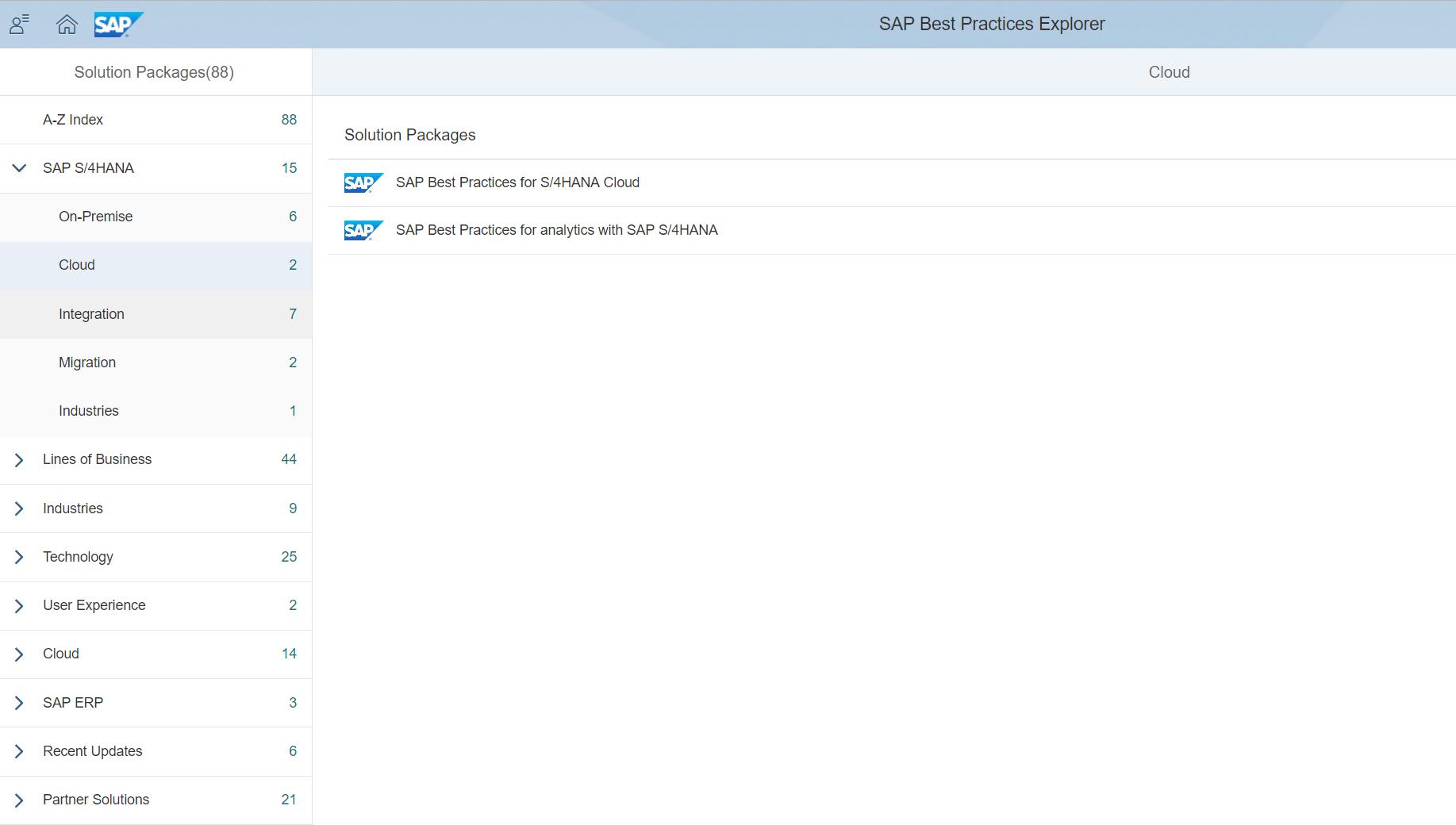Click SAP logo beside analytics package
The image size is (1456, 825).
pos(363,230)
